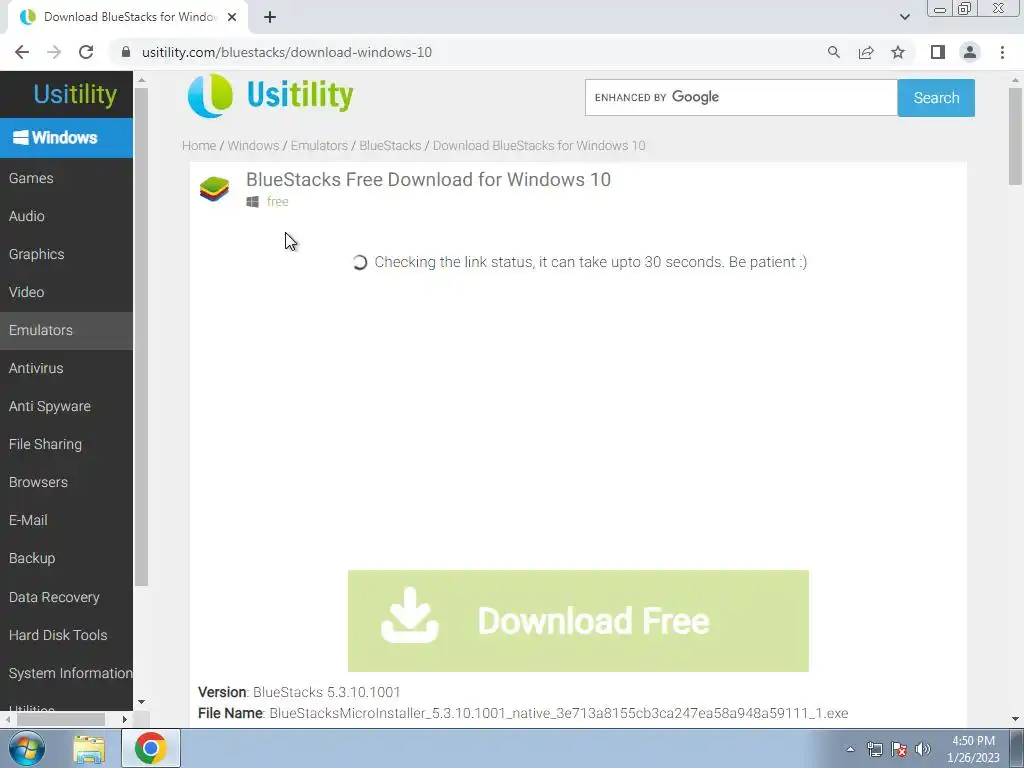Toggle the browser side panel
The image size is (1024, 768).
(938, 52)
